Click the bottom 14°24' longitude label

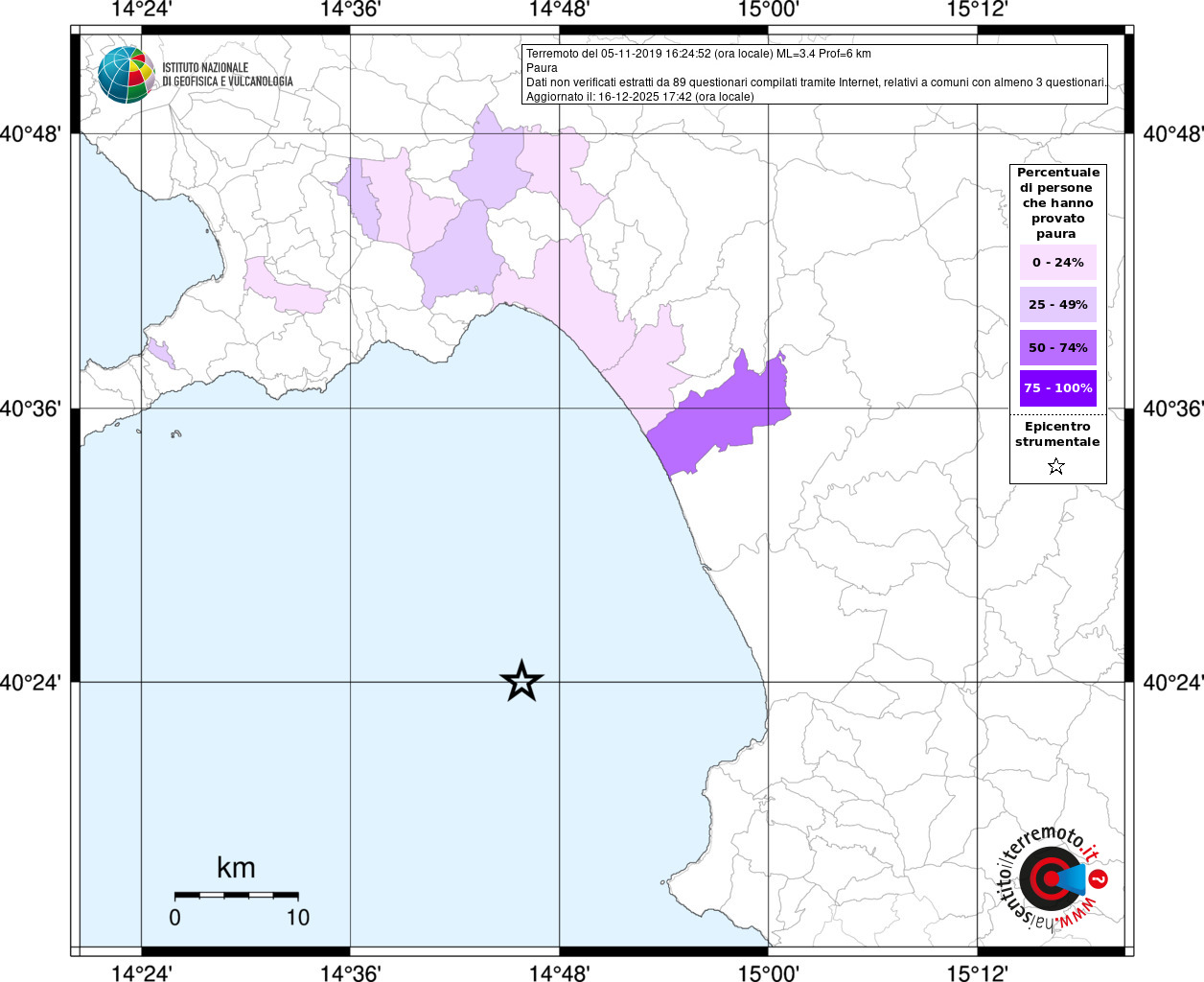[141, 972]
